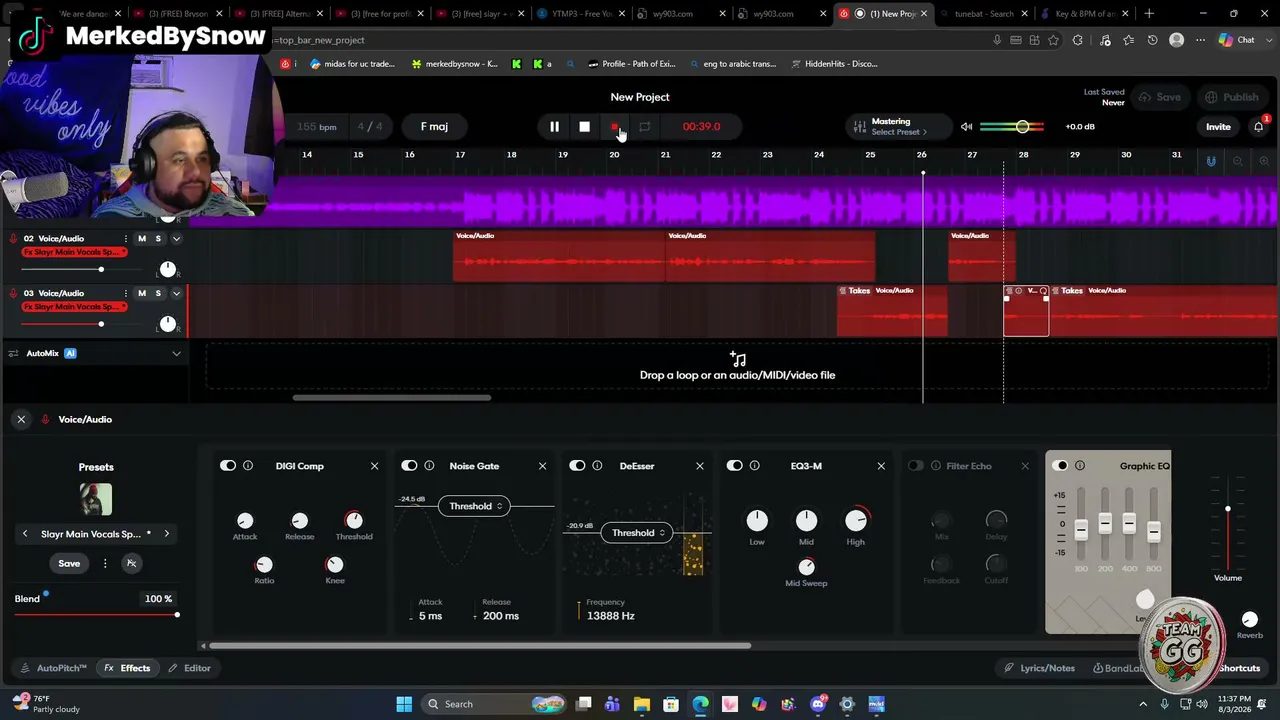Open track 03 three-dot menu
1280x720 pixels.
pyautogui.click(x=125, y=293)
